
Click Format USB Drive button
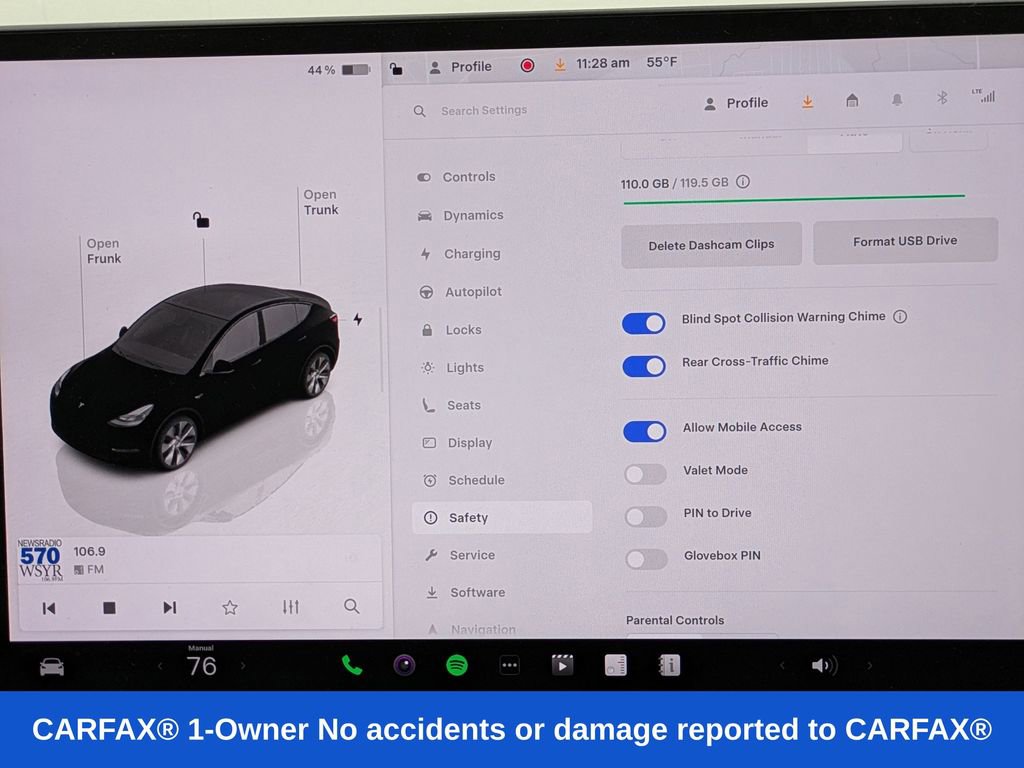[x=905, y=241]
